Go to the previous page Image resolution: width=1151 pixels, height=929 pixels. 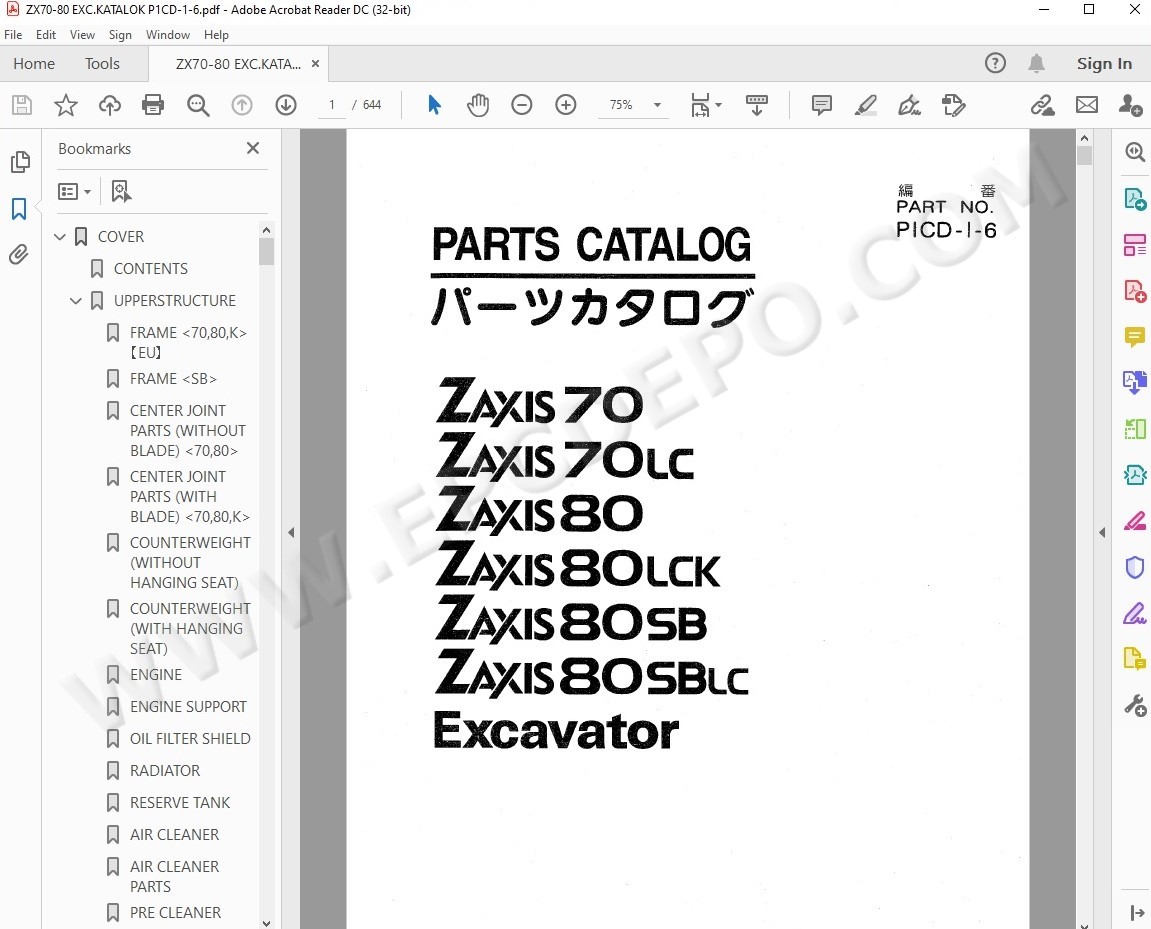(242, 105)
